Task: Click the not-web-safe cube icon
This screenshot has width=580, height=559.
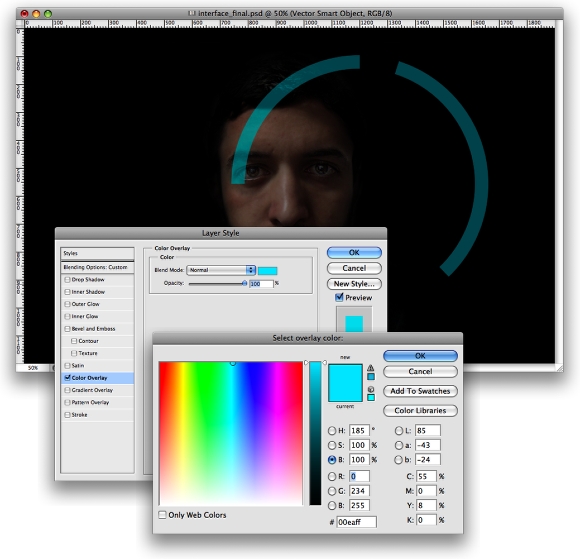Action: [371, 390]
